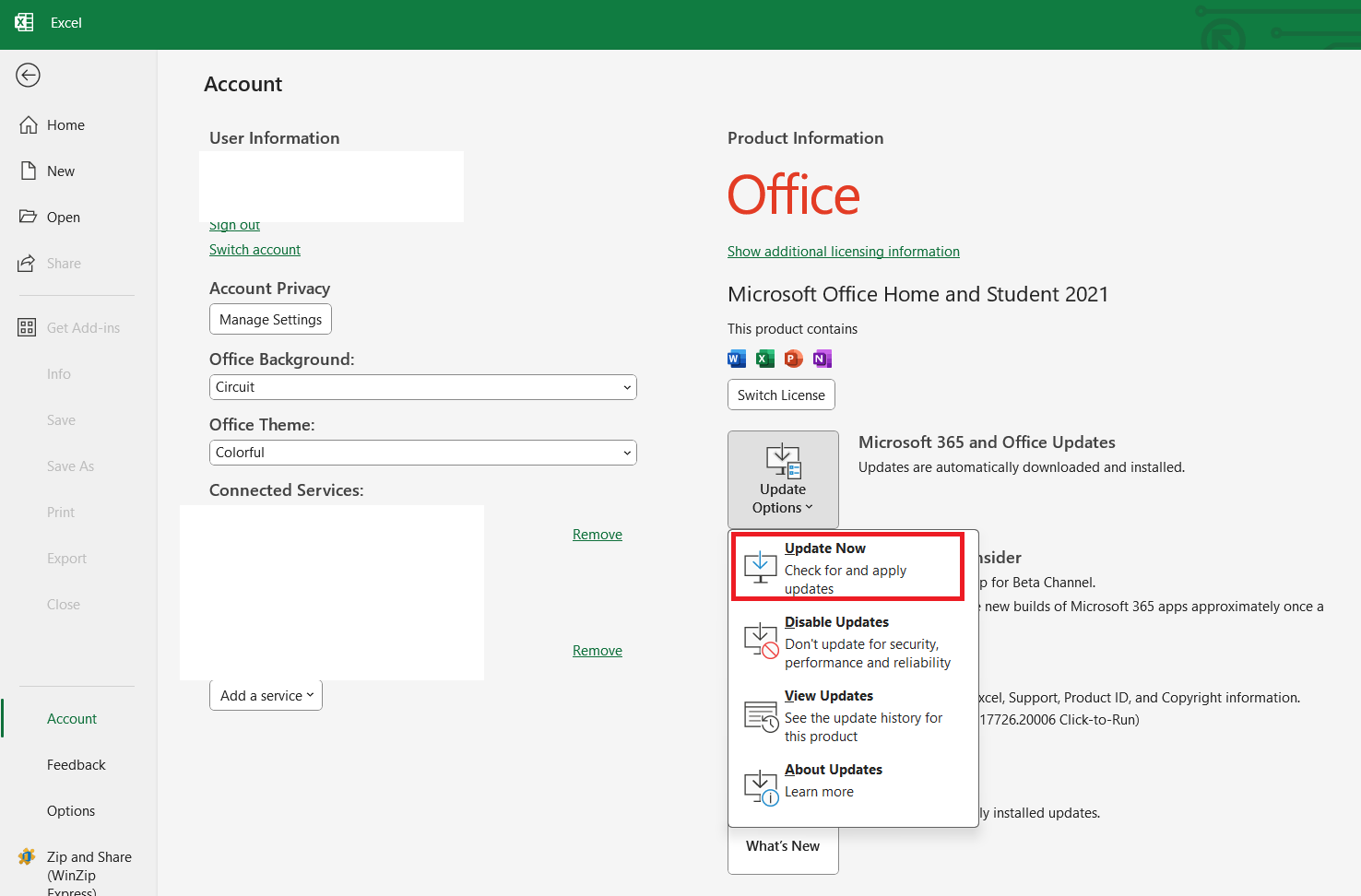Click the Get Add-ins grid icon
The width and height of the screenshot is (1361, 896).
coord(27,327)
